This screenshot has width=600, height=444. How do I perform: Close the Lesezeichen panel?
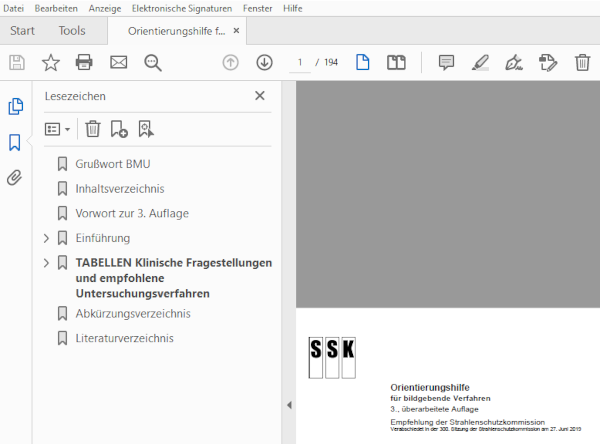pyautogui.click(x=260, y=96)
